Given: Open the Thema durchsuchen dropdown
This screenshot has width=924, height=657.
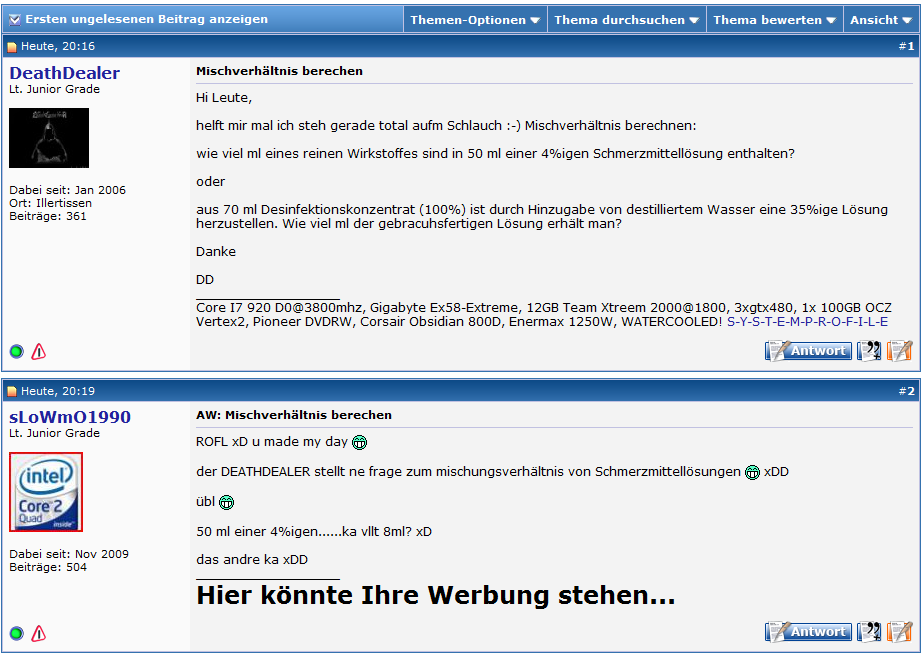Looking at the screenshot, I should pos(626,20).
